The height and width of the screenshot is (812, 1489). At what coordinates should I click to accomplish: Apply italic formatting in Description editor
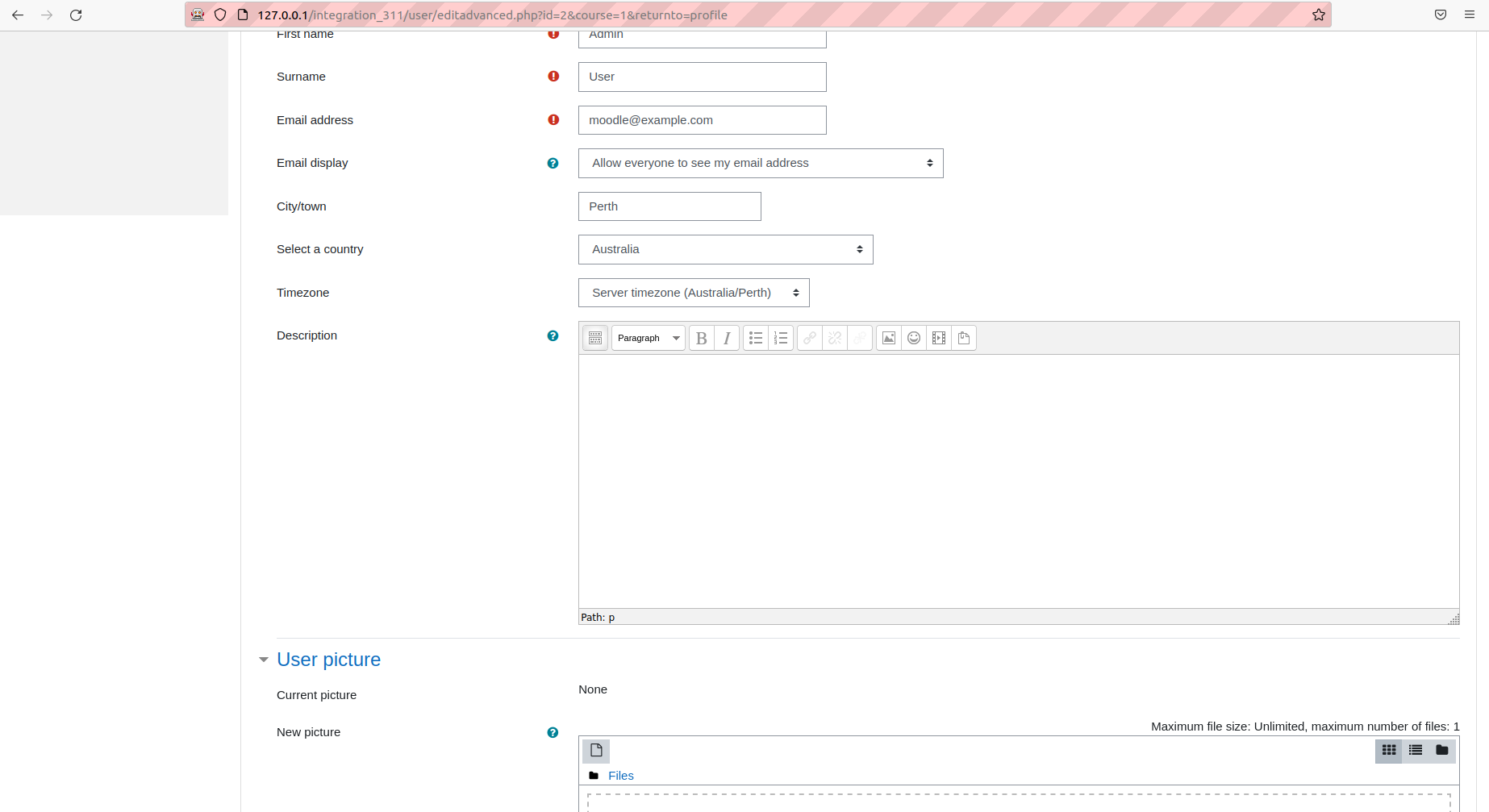pos(727,338)
